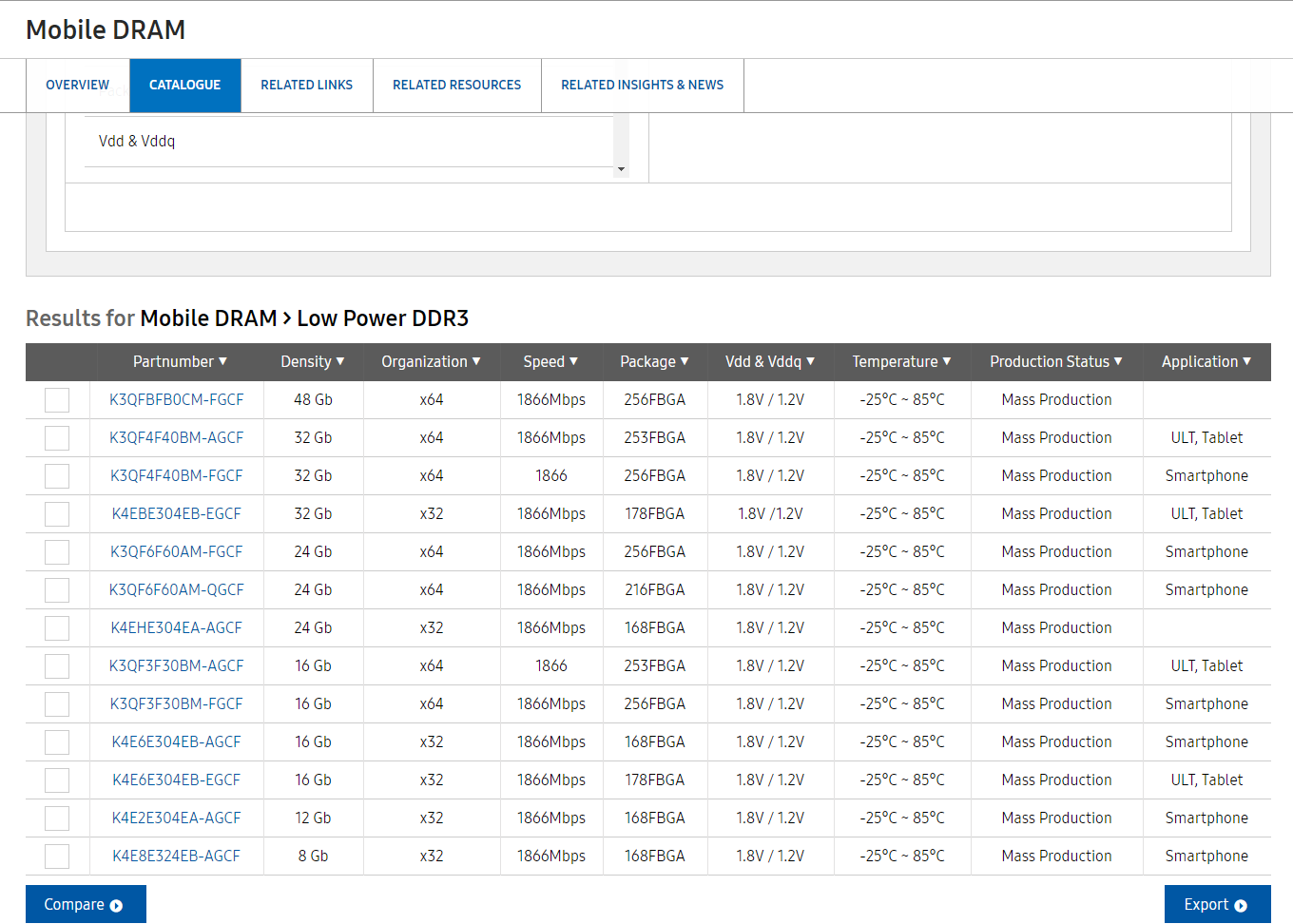Image resolution: width=1293 pixels, height=924 pixels.
Task: Sort by Temperature column header
Action: click(902, 362)
